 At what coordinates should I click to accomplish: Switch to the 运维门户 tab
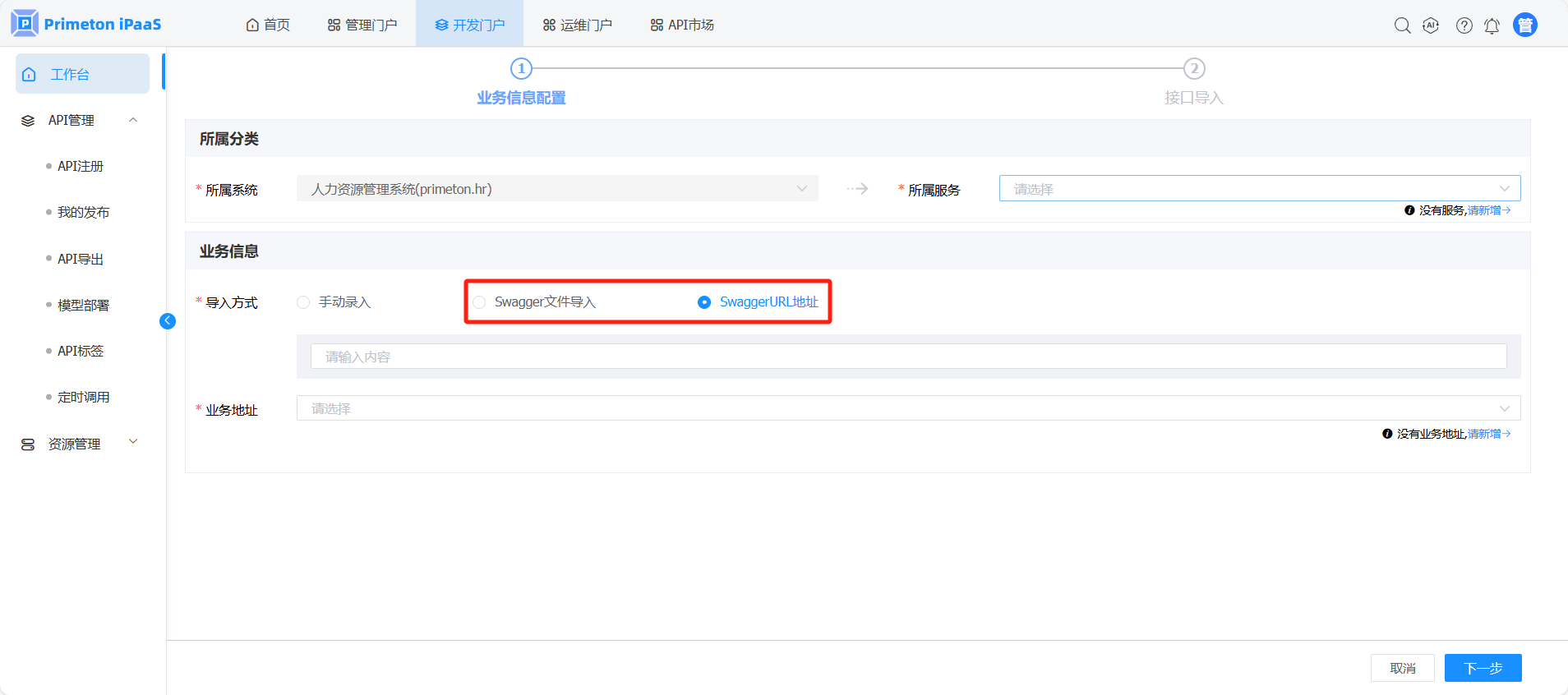pos(578,25)
